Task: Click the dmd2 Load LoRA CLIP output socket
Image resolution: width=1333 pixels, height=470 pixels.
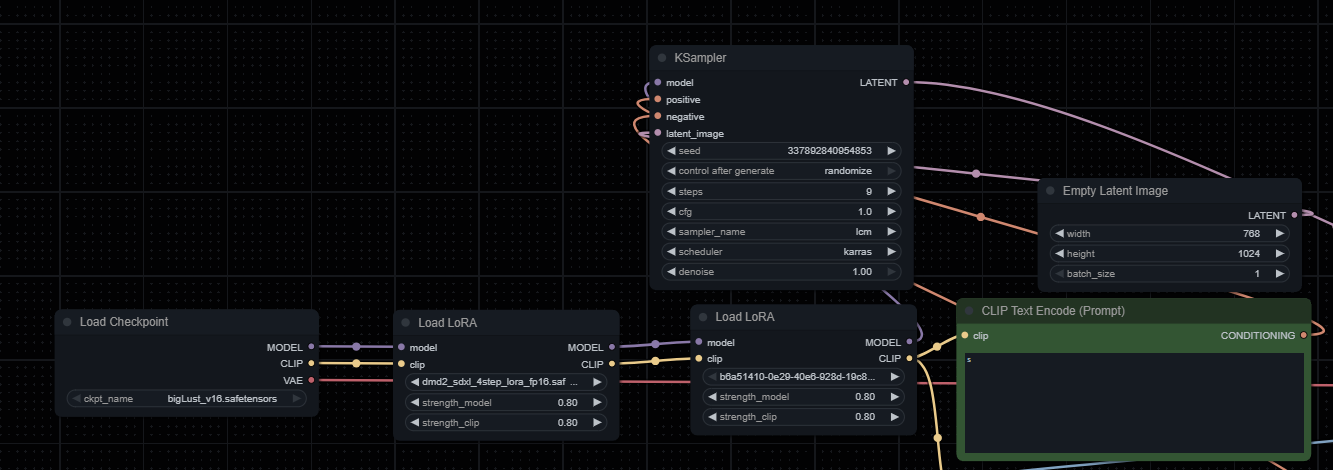Action: 612,364
